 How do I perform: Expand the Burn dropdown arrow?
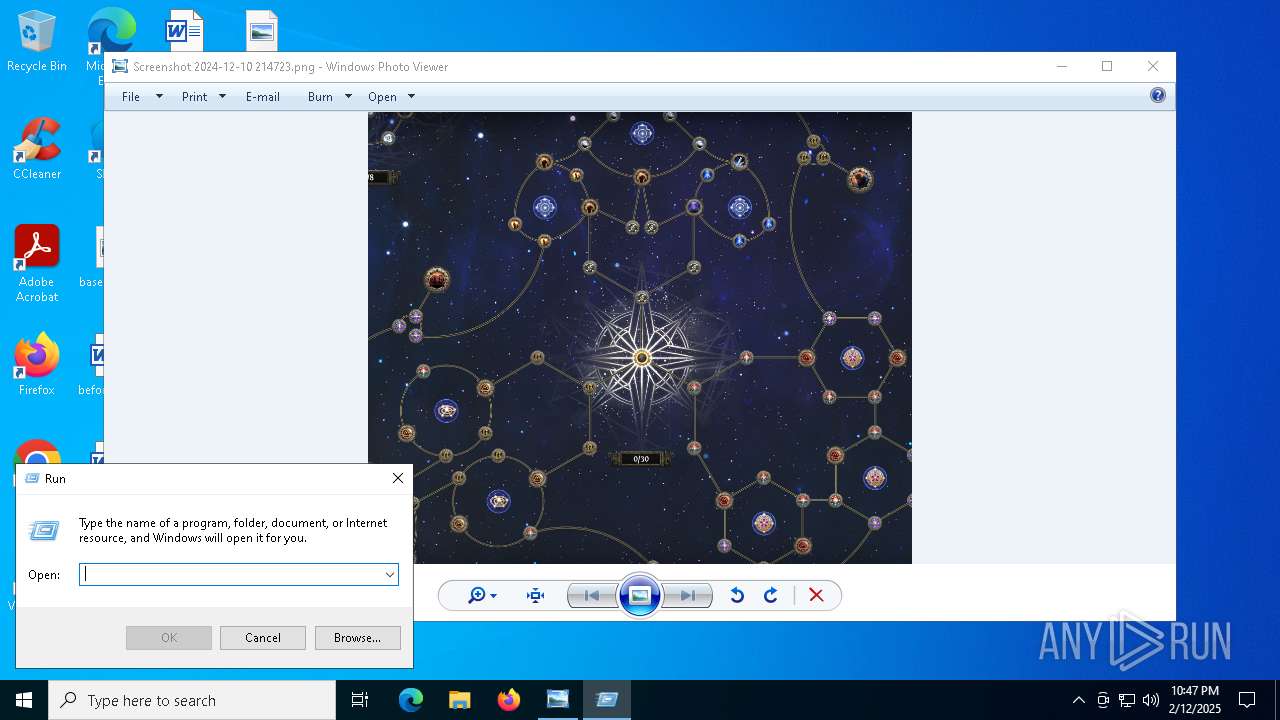point(348,96)
